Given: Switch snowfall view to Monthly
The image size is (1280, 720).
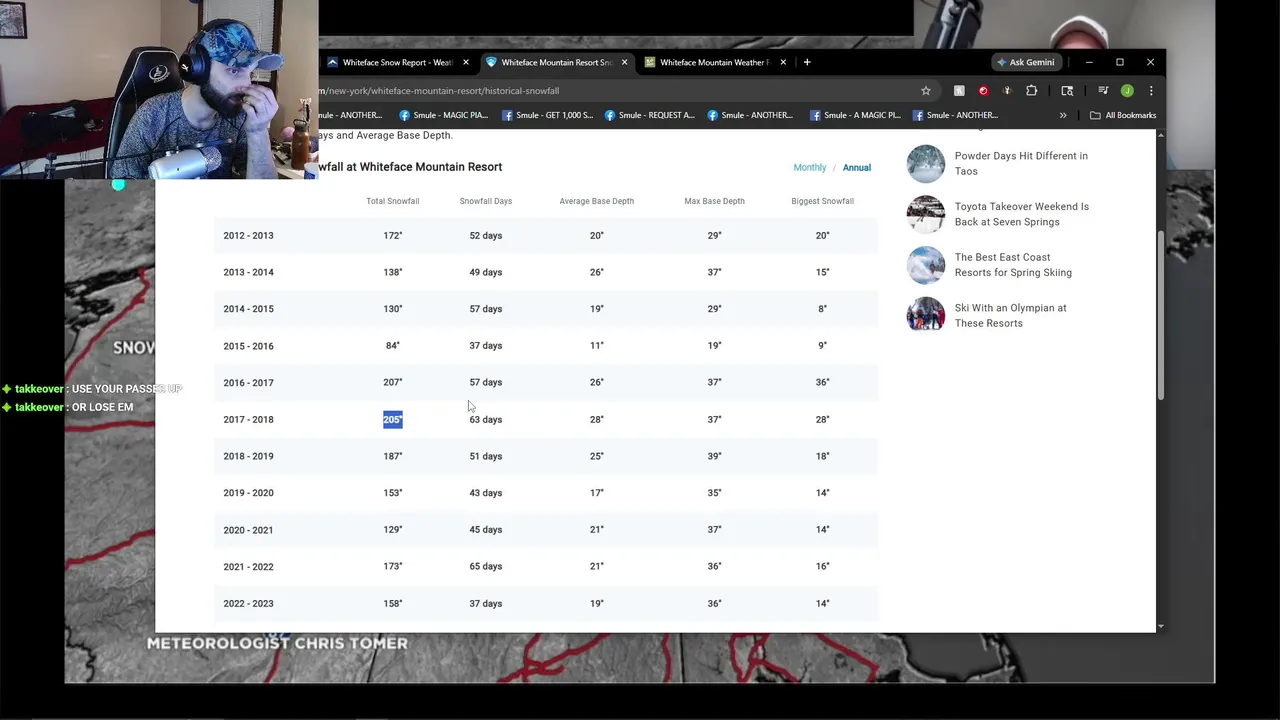Looking at the screenshot, I should tap(810, 167).
